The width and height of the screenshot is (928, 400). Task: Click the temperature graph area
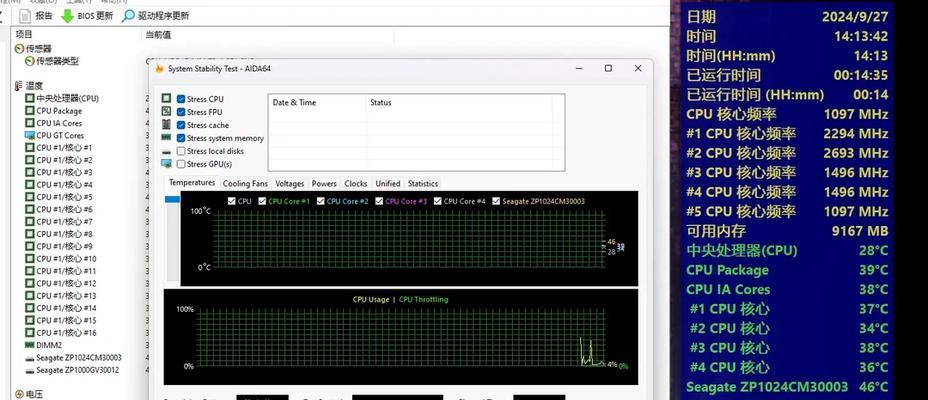point(408,239)
